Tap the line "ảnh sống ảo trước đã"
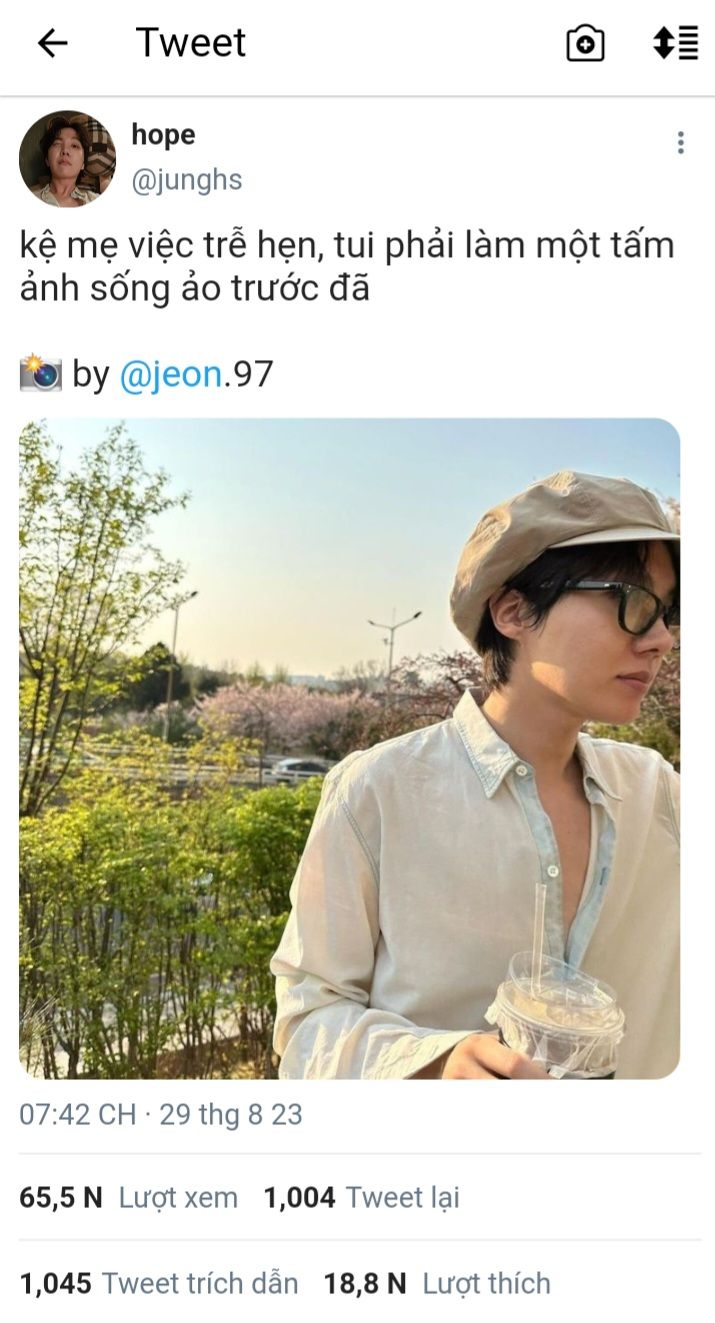Viewport: 715px width, 1323px height. point(194,289)
